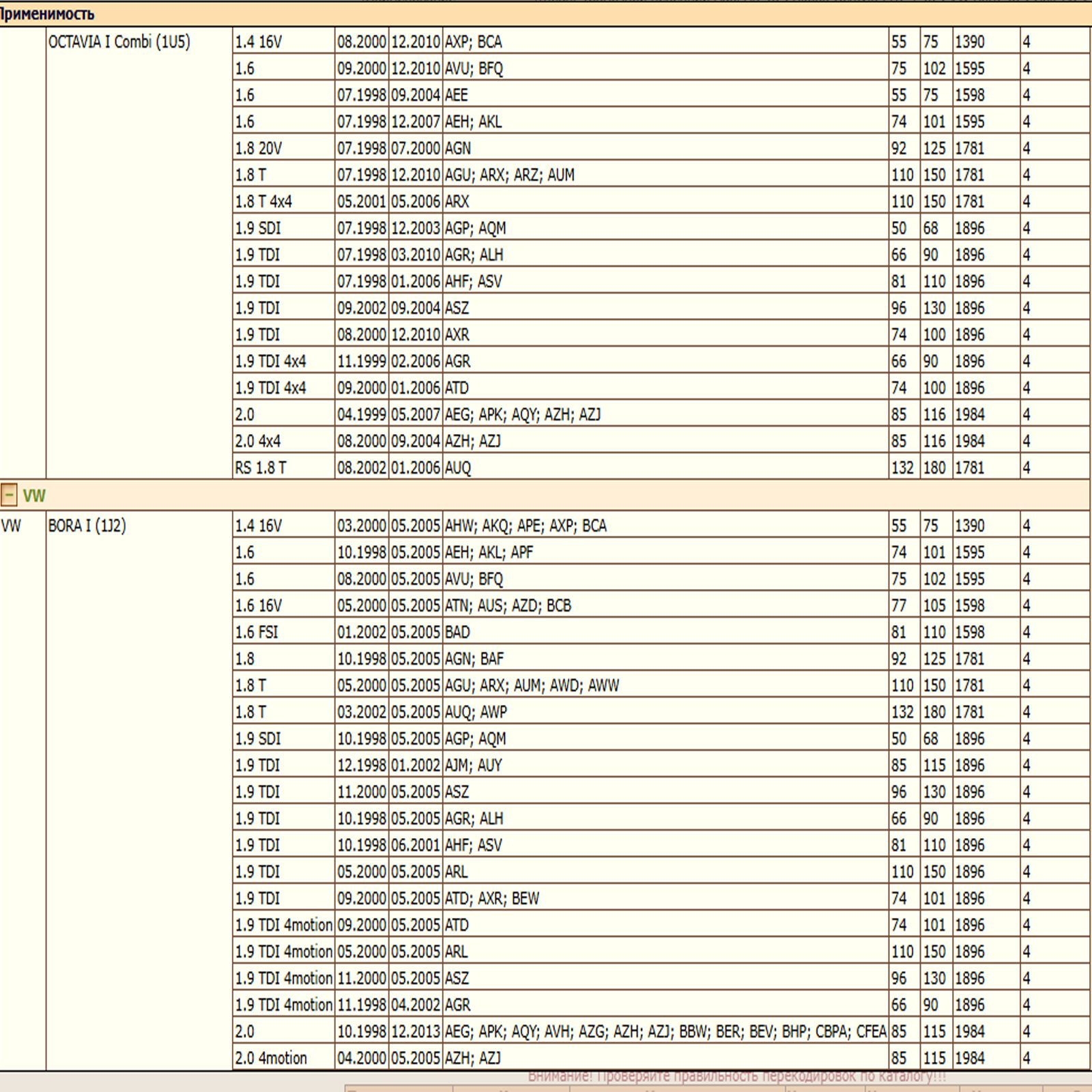Click the 1.8 20V engine cell
The width and height of the screenshot is (1092, 1092).
click(283, 149)
